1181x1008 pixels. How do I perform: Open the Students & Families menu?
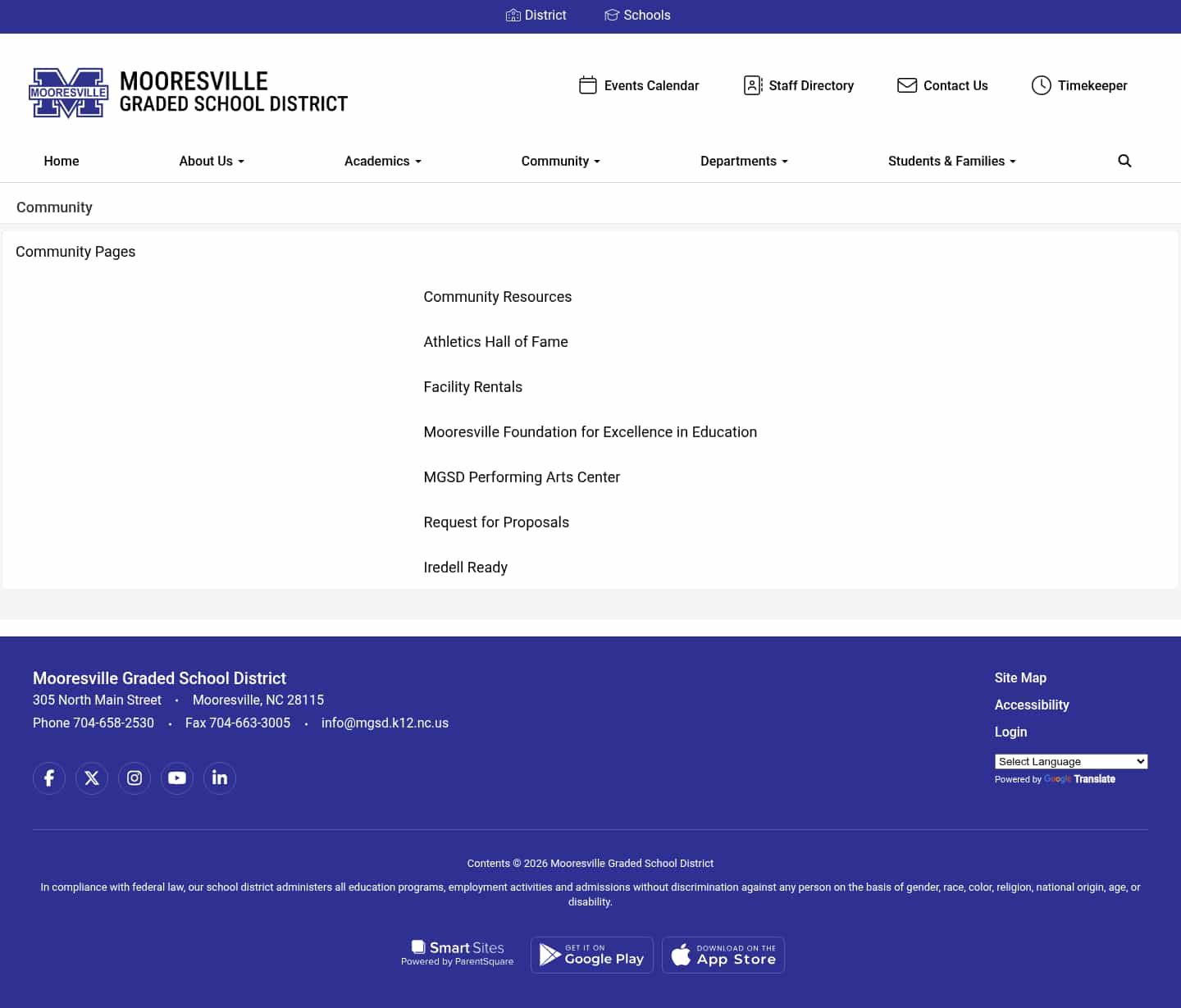951,161
